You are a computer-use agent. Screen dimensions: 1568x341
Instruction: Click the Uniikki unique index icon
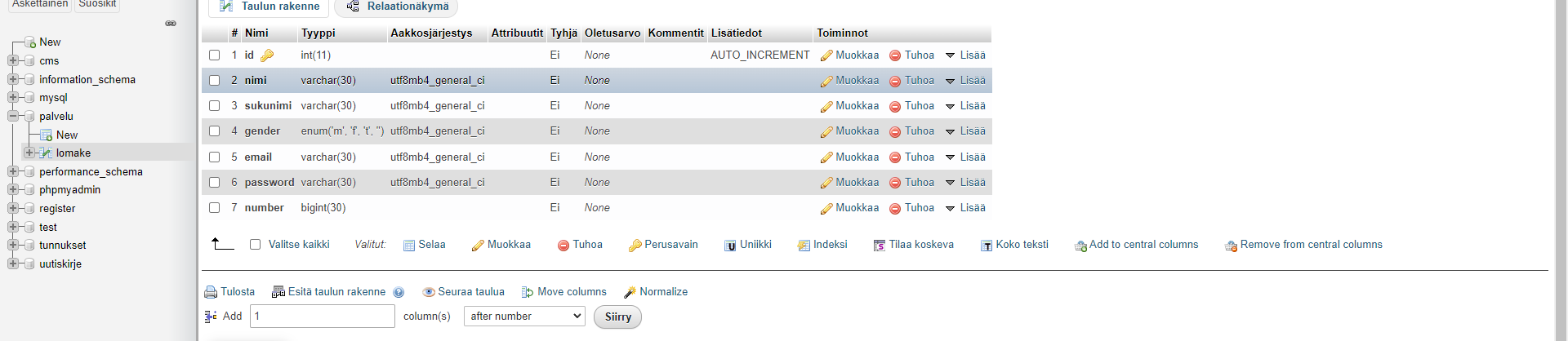point(730,246)
